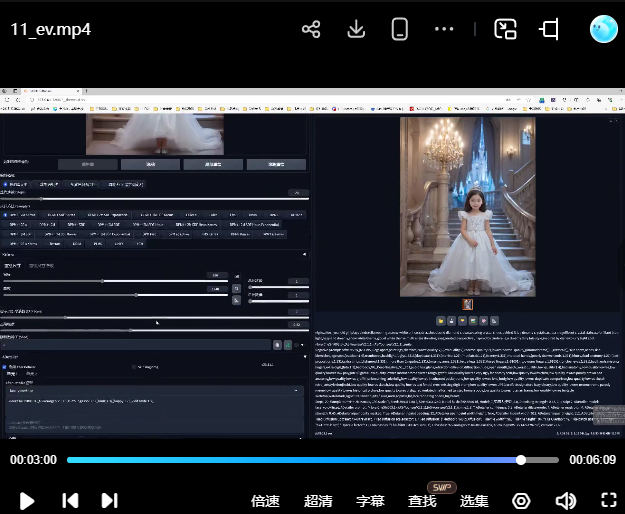Switch to picture-in-picture mini window
This screenshot has width=625, height=514.
505,29
